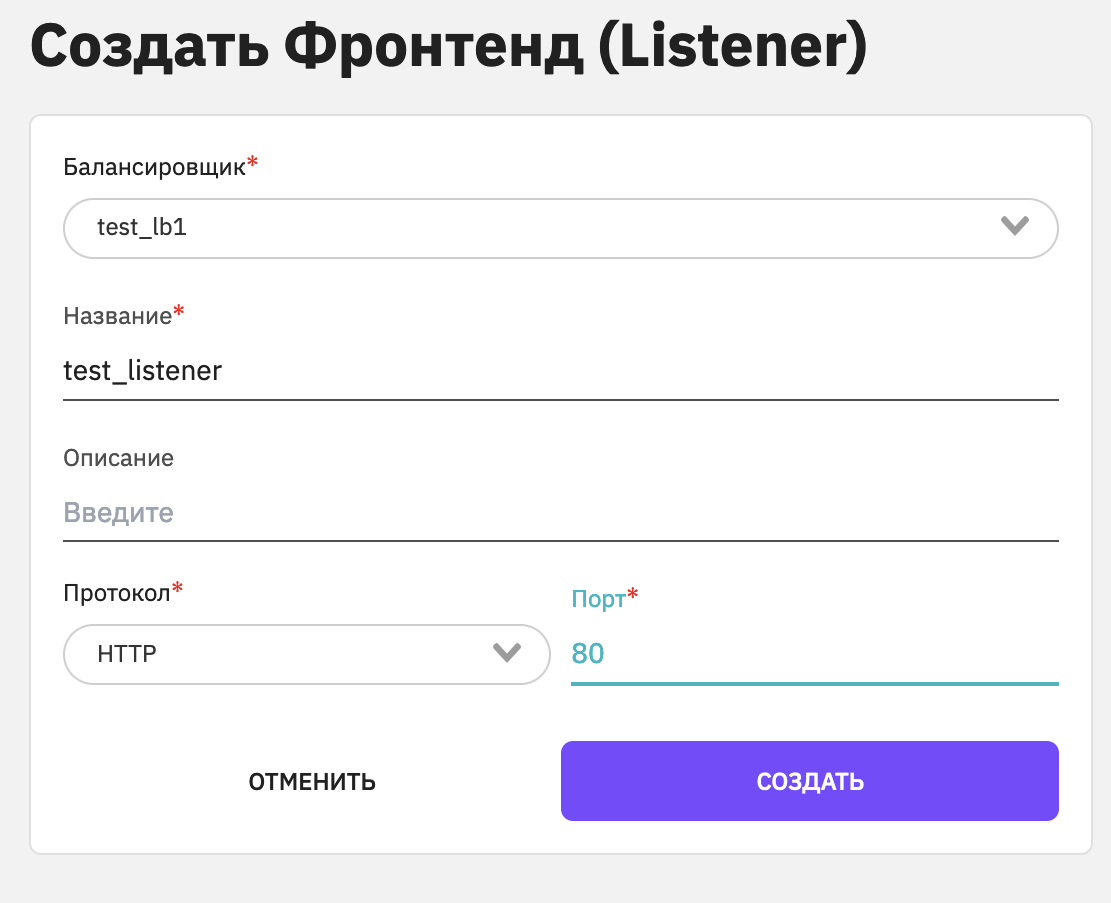1111x903 pixels.
Task: Click the Название input field
Action: pyautogui.click(x=560, y=371)
